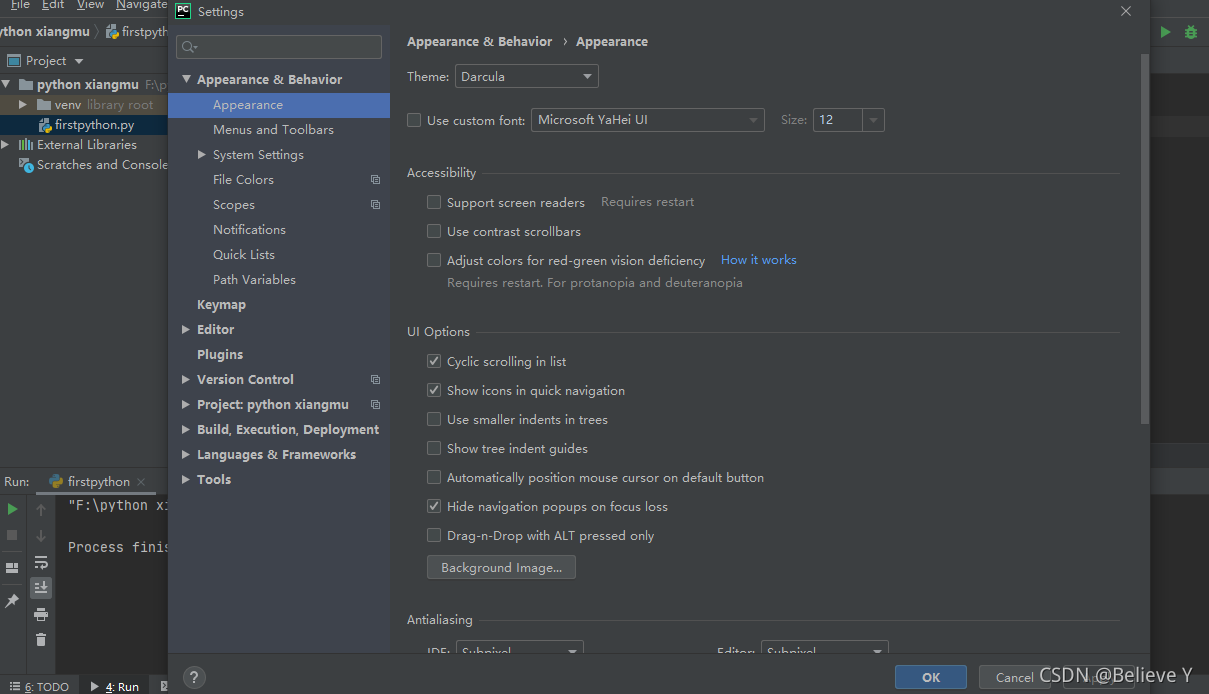Image resolution: width=1209 pixels, height=694 pixels.
Task: Click the Cancel button
Action: [x=1014, y=677]
